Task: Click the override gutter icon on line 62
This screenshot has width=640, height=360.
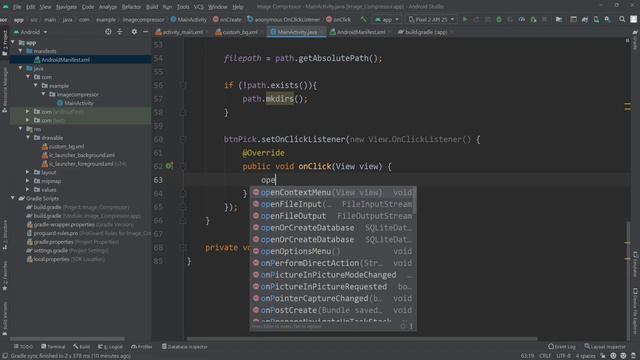Action: click(169, 166)
